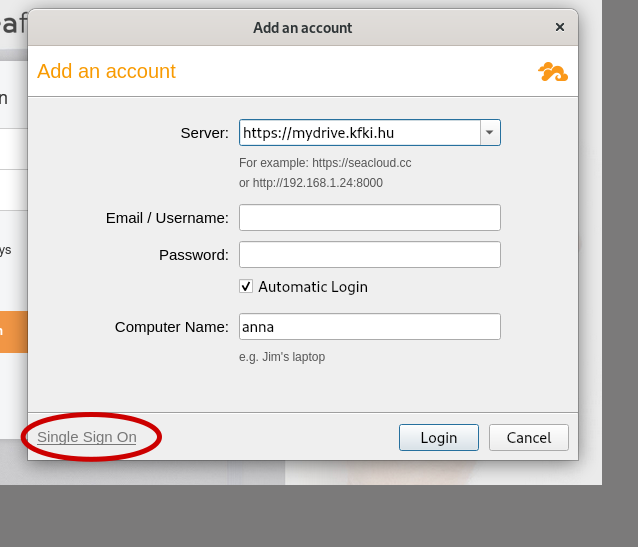638x547 pixels.
Task: Uncheck the Automatic Login checkbox
Action: [x=246, y=287]
